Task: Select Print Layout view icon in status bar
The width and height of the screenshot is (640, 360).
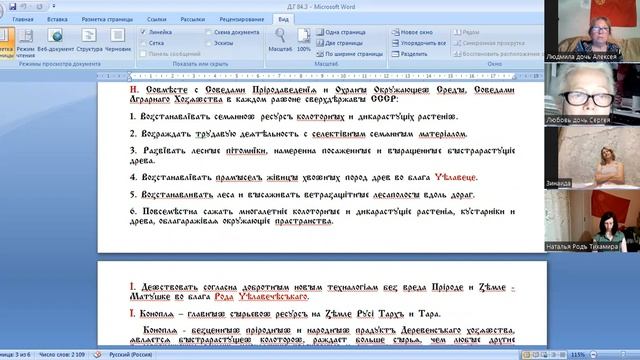Action: coord(527,355)
